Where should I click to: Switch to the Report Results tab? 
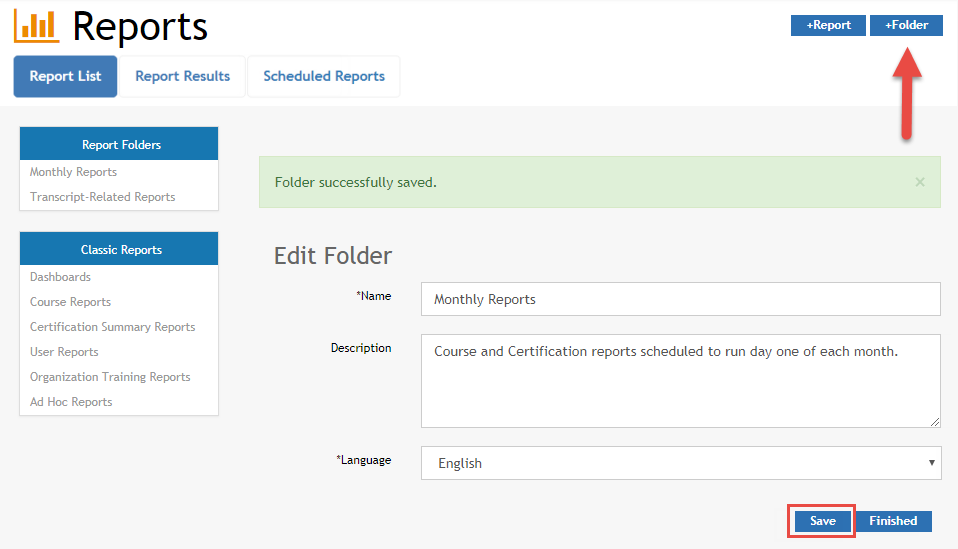[x=182, y=76]
